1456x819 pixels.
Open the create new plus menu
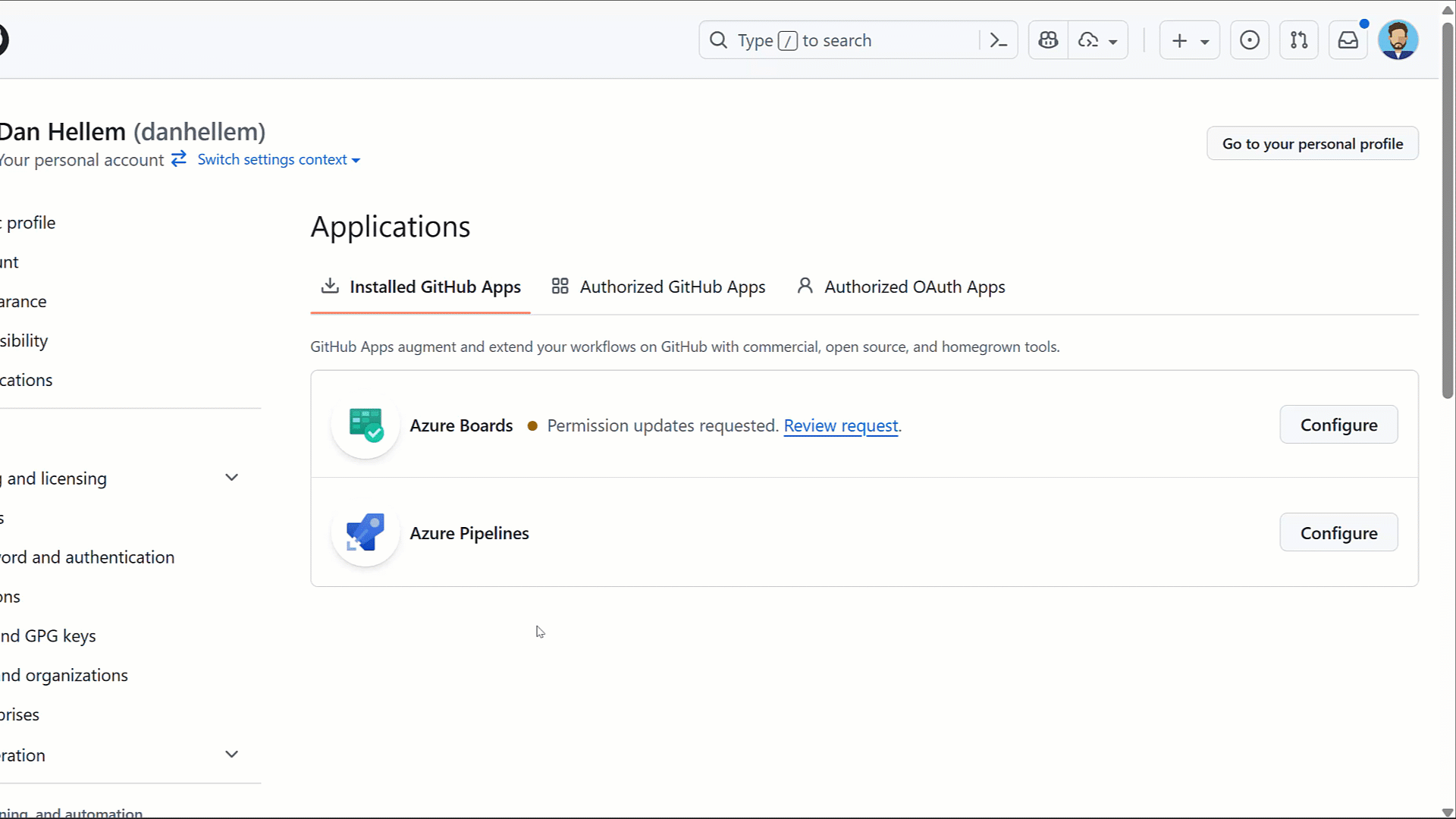pyautogui.click(x=1189, y=40)
